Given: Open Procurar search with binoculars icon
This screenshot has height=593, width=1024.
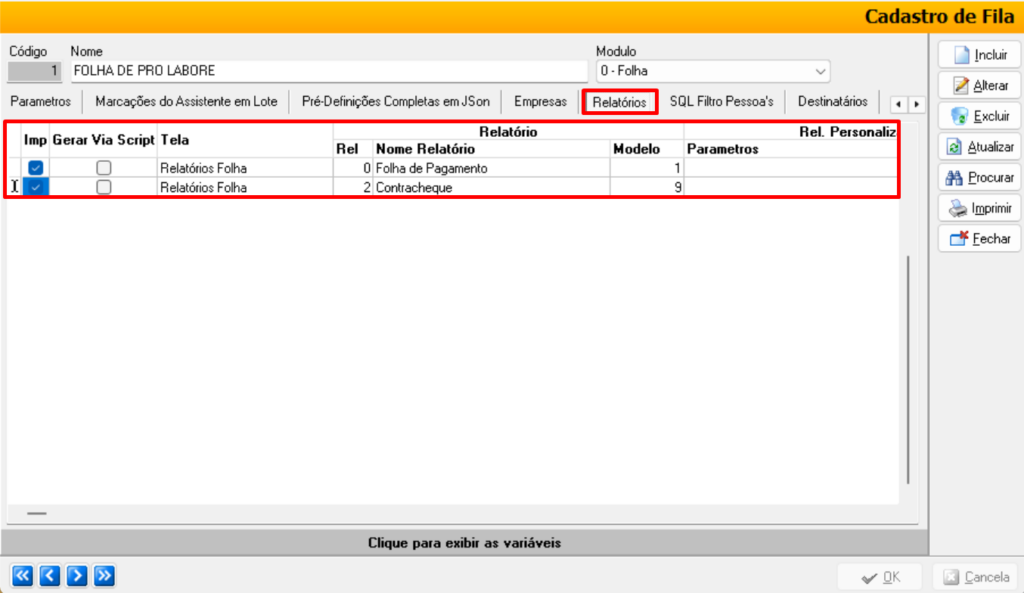Looking at the screenshot, I should tap(979, 178).
